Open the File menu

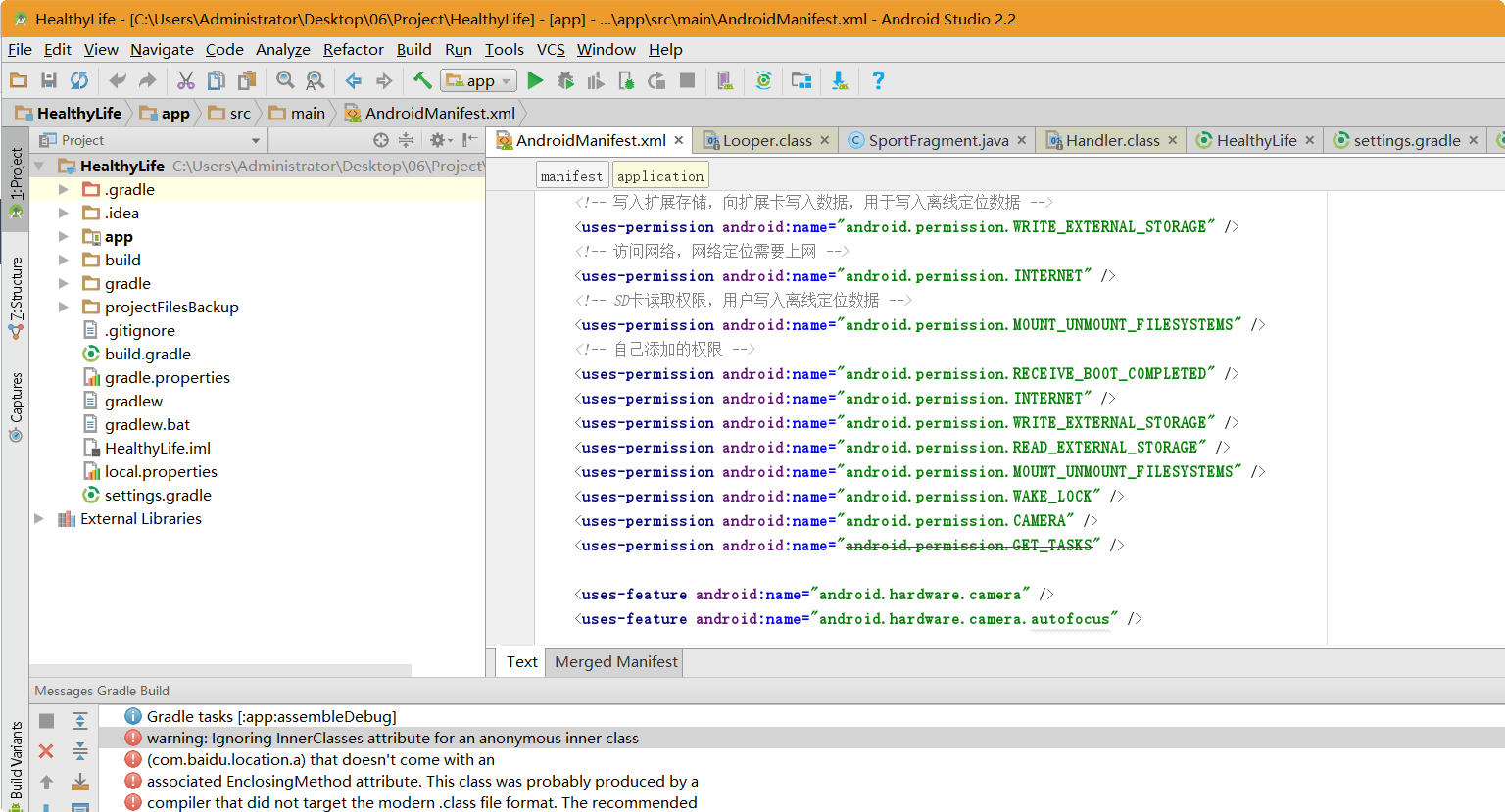pos(20,49)
